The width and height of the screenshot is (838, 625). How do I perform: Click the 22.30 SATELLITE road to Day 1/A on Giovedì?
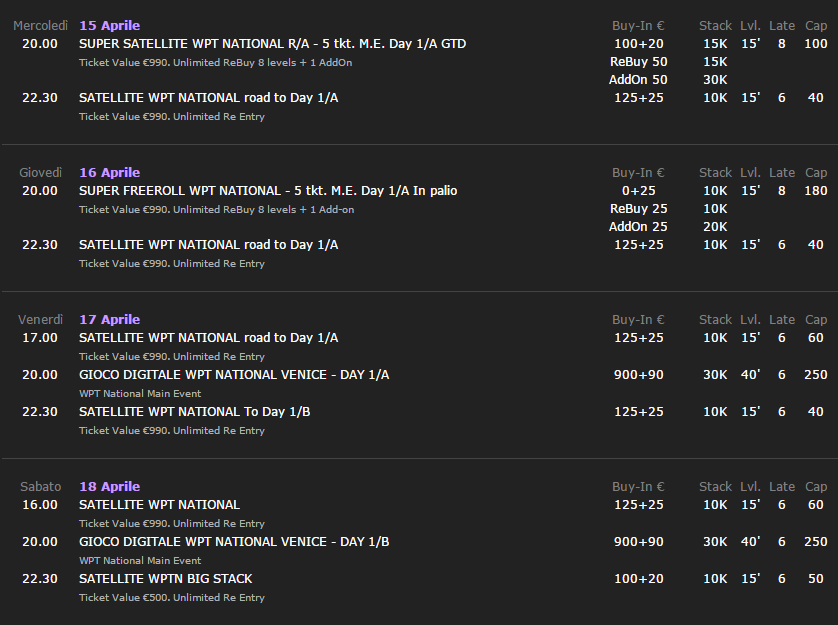[208, 245]
